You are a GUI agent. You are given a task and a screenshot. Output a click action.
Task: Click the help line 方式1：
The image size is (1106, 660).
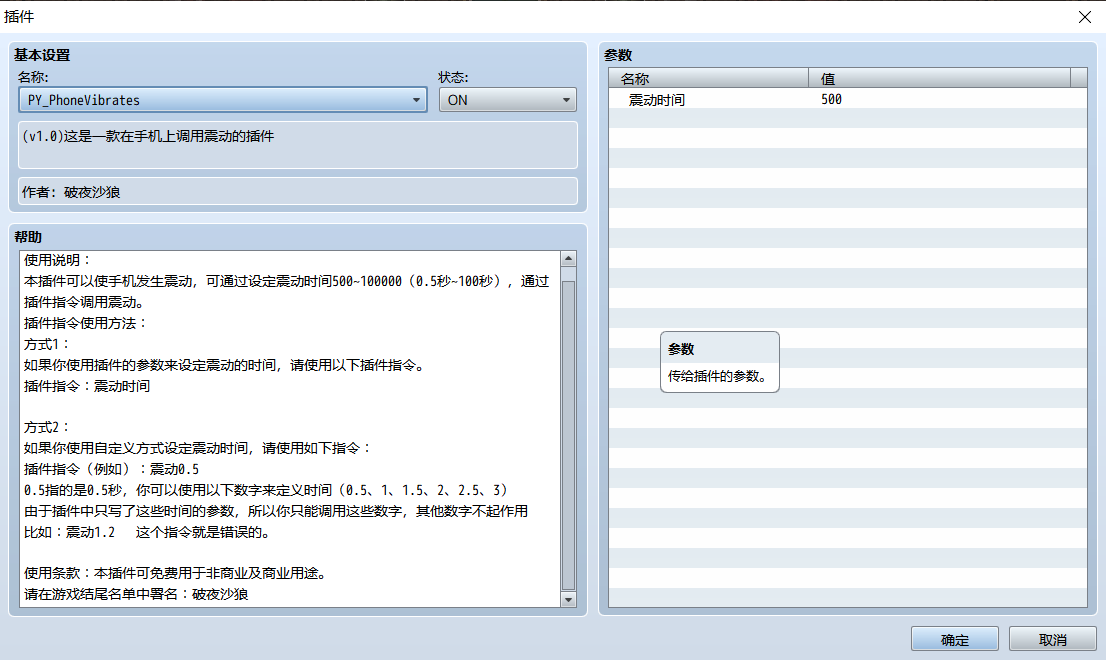(x=47, y=344)
